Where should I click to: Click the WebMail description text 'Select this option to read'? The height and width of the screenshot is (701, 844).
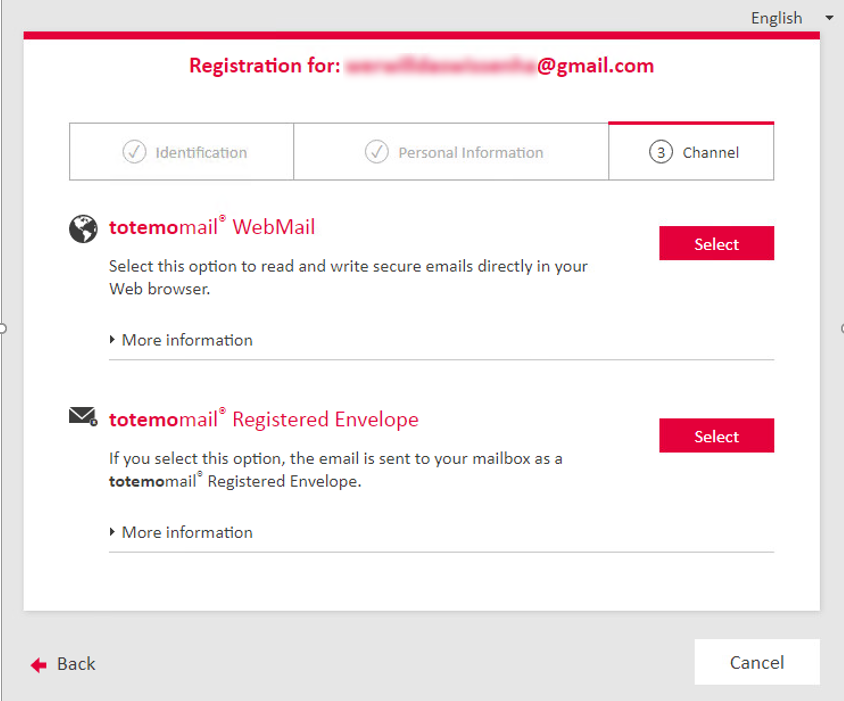pyautogui.click(x=348, y=277)
